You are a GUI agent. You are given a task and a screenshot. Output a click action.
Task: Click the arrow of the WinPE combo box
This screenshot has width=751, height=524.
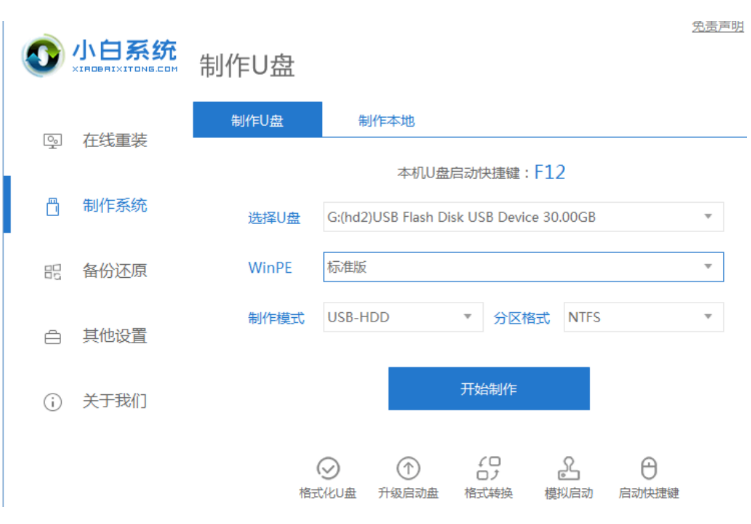pos(708,266)
